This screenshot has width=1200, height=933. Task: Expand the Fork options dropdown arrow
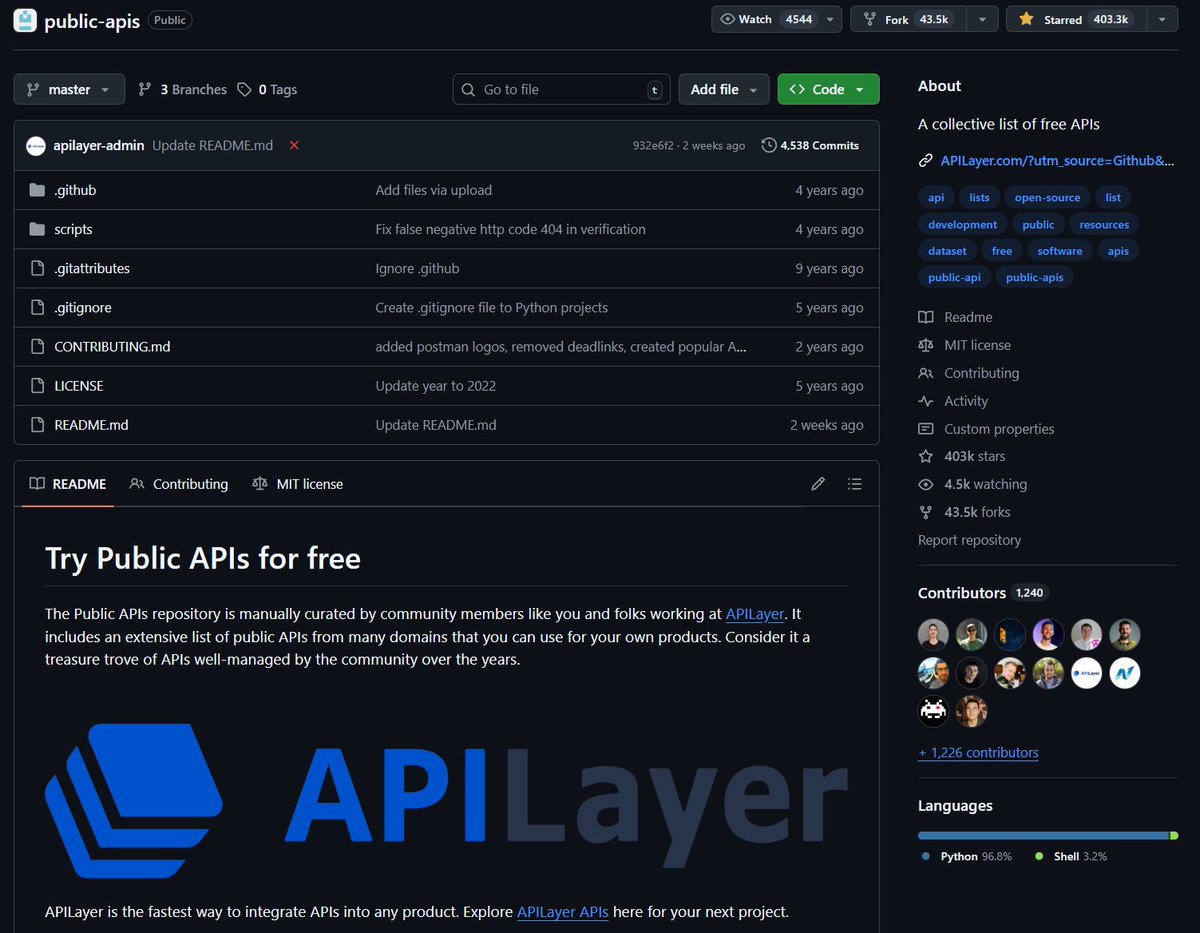point(983,19)
